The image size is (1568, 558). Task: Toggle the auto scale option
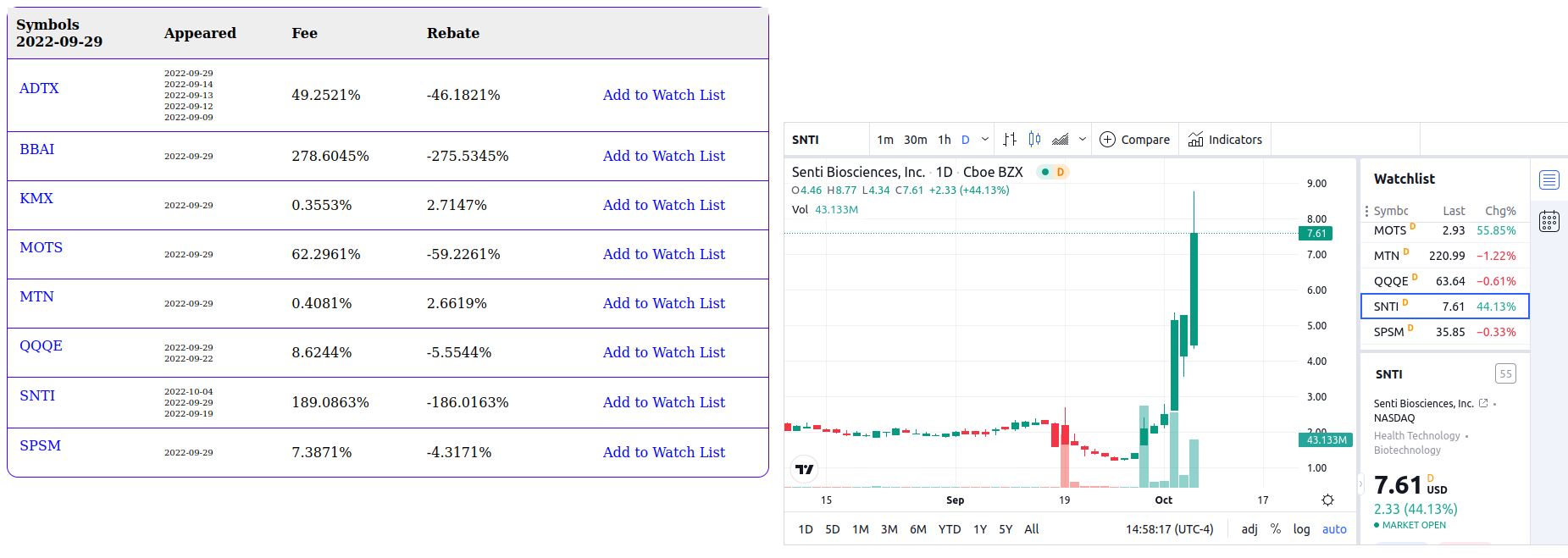[x=1334, y=529]
